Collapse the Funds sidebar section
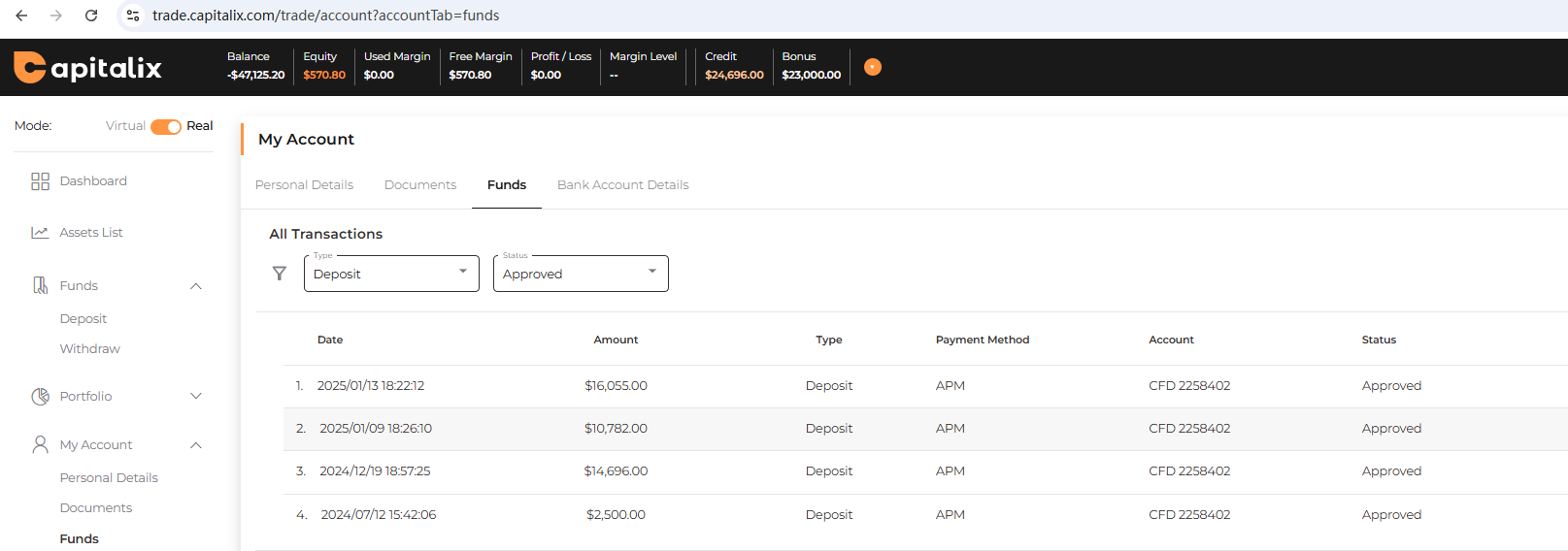This screenshot has height=551, width=1568. [x=196, y=286]
